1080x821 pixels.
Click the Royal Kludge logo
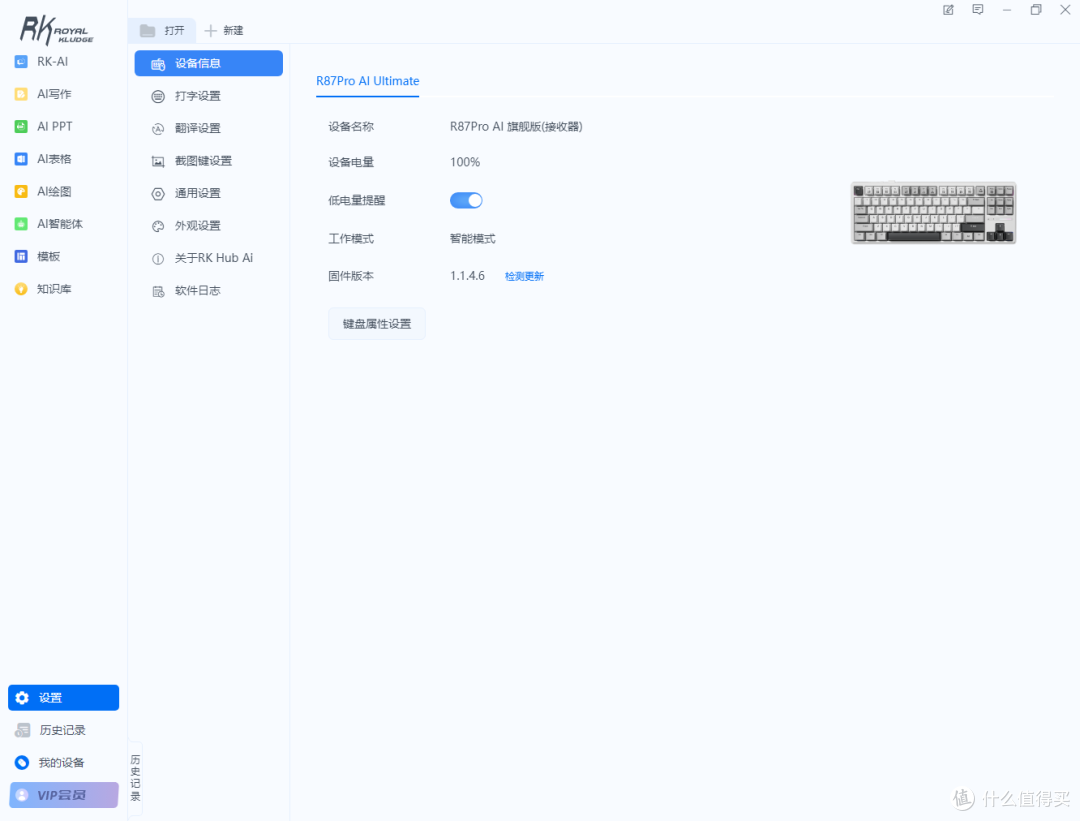[x=56, y=30]
